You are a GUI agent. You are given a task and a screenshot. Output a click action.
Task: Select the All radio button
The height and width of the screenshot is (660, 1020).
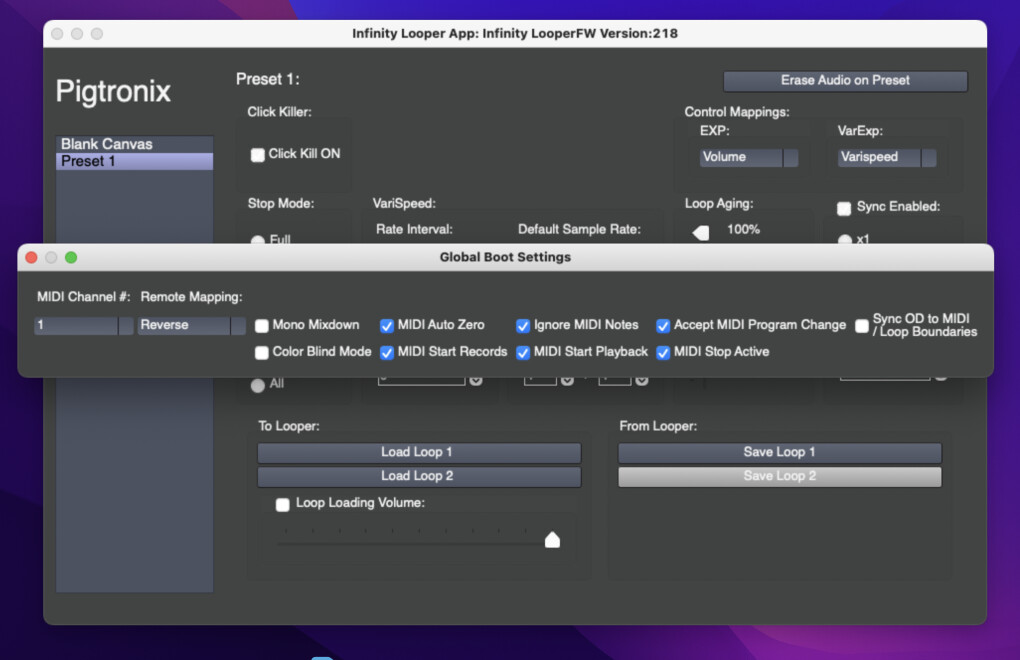(x=258, y=385)
